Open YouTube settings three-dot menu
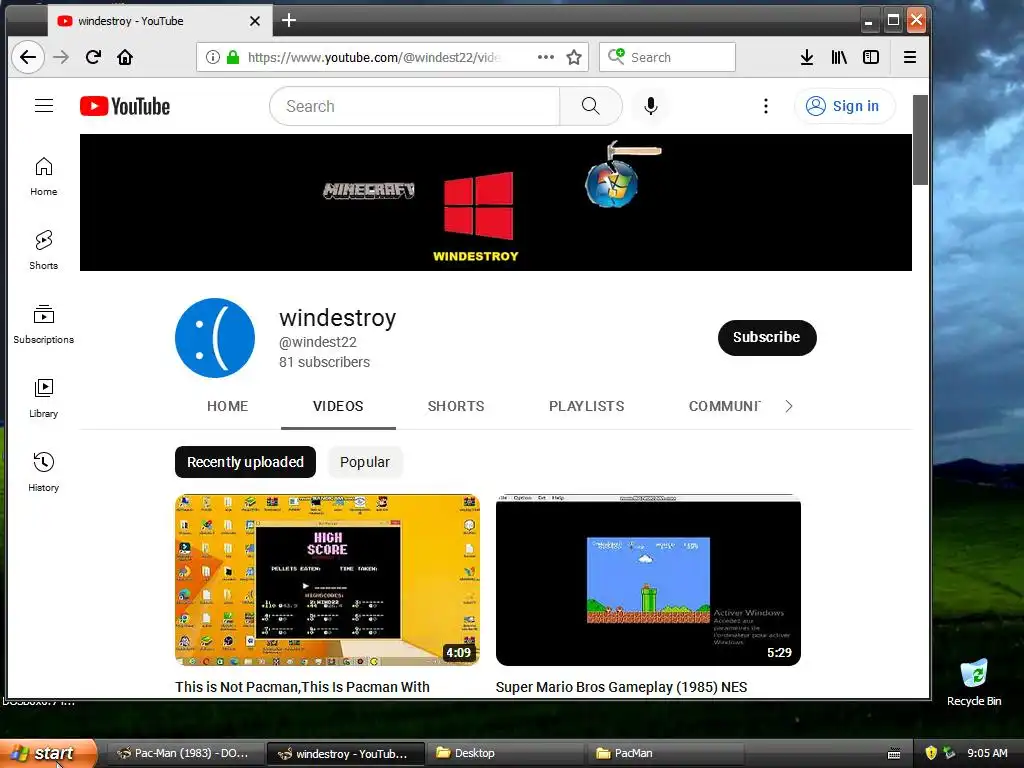 (x=765, y=106)
